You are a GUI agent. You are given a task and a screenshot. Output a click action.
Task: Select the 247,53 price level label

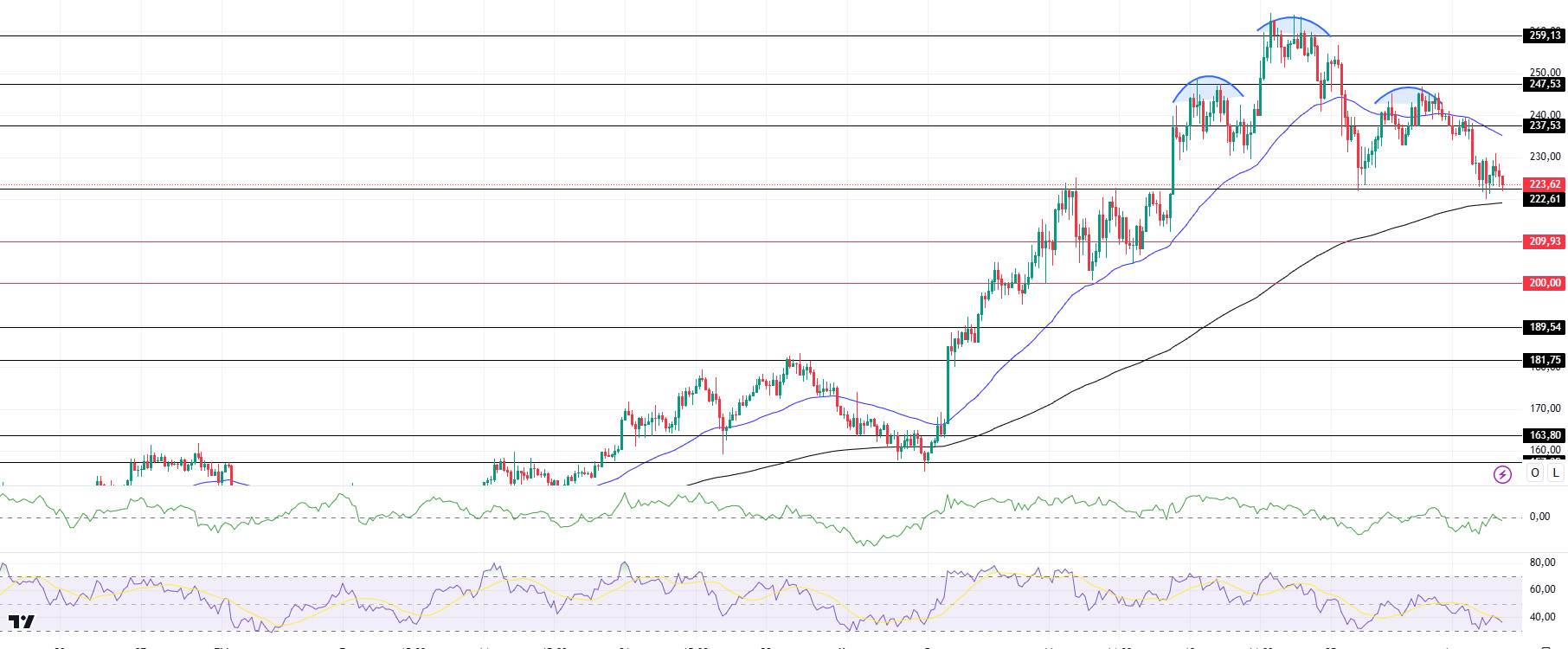coord(1545,84)
